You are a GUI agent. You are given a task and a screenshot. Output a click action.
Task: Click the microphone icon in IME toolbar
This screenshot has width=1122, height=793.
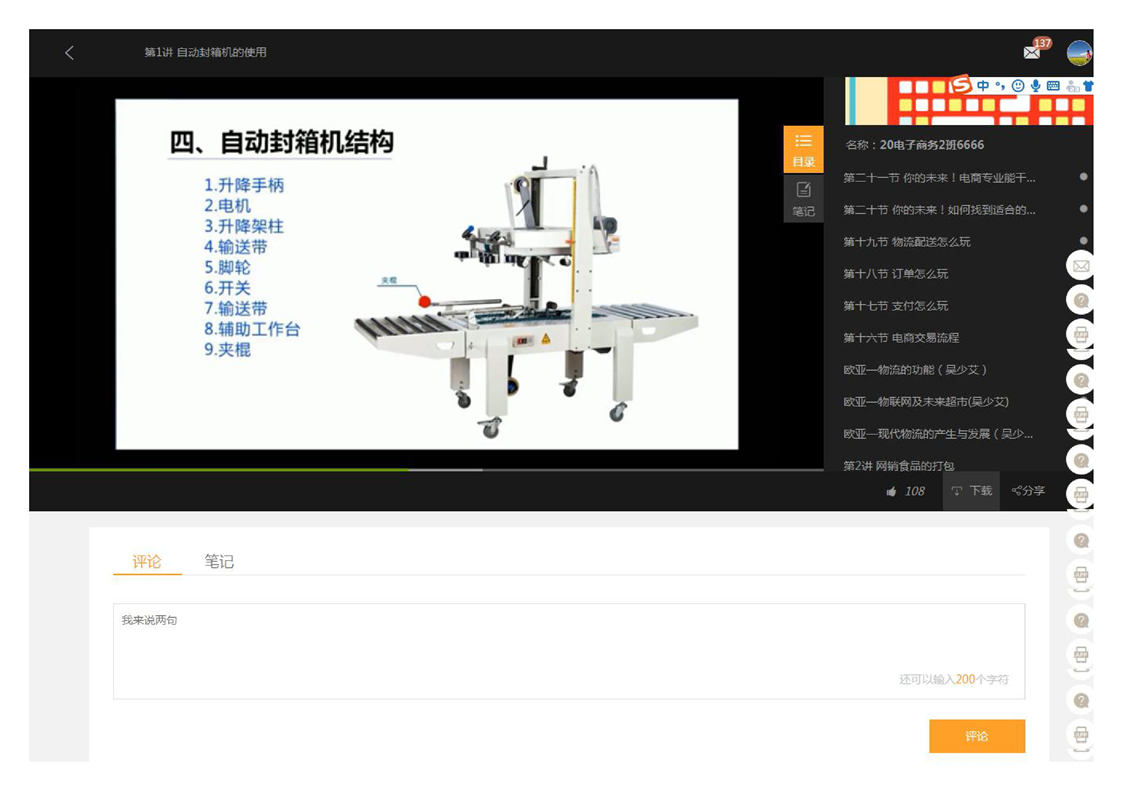click(1036, 86)
